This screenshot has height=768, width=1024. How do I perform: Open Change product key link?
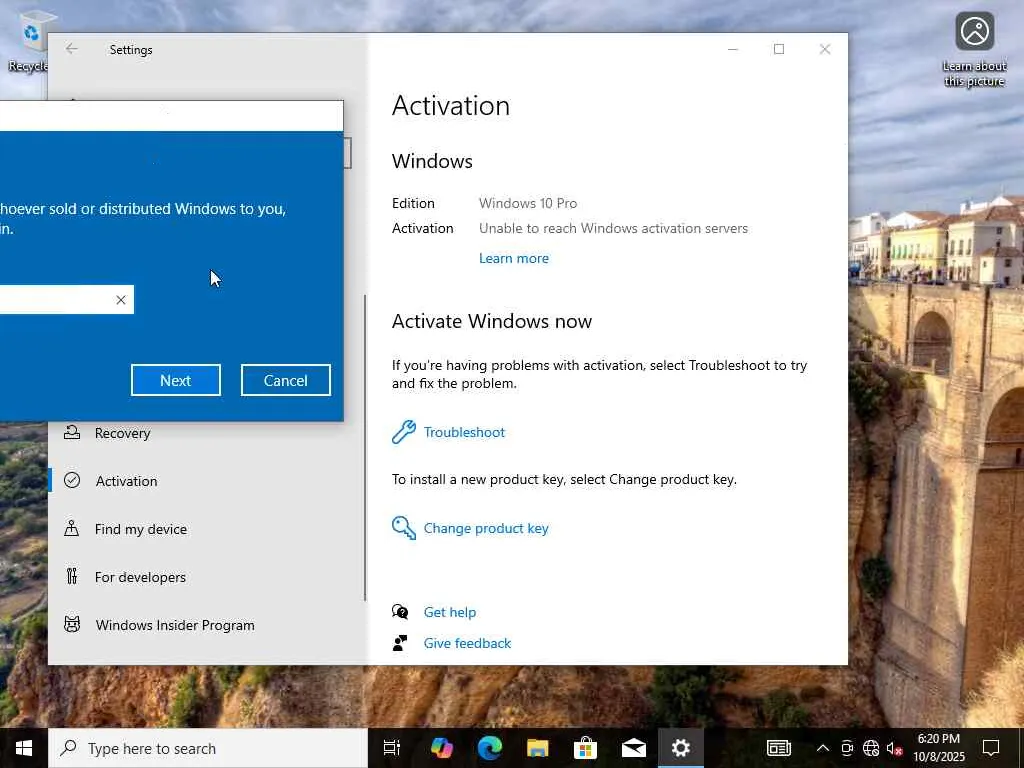coord(486,528)
